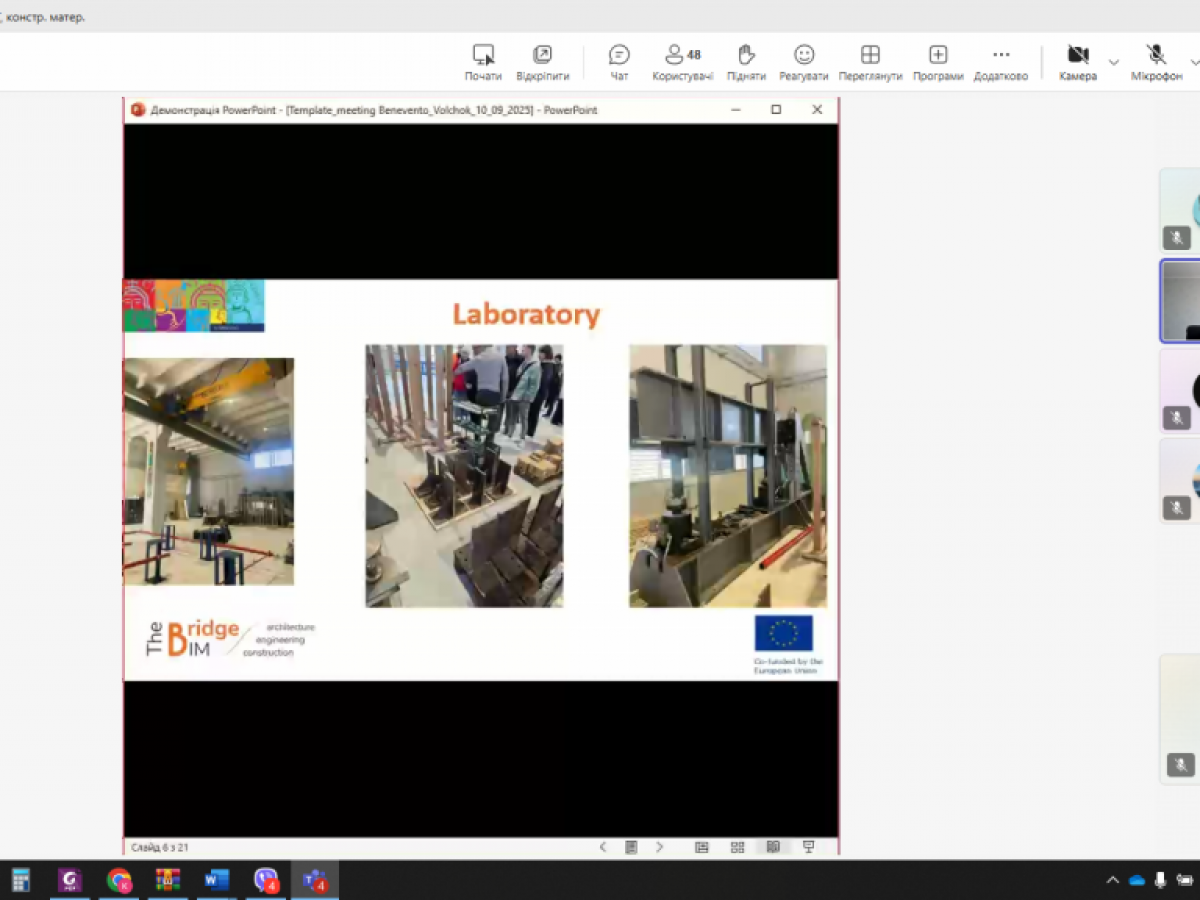The height and width of the screenshot is (900, 1200).
Task: Raise hand with the Підняти button
Action: click(746, 62)
